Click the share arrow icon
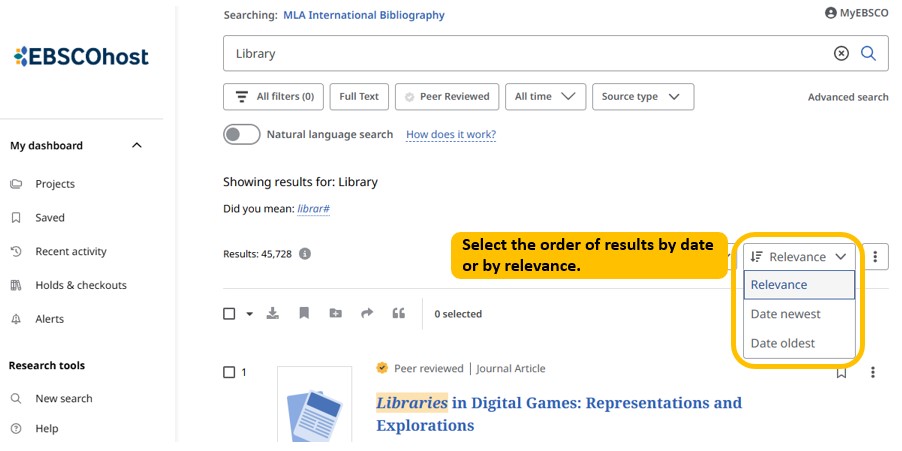 367,314
